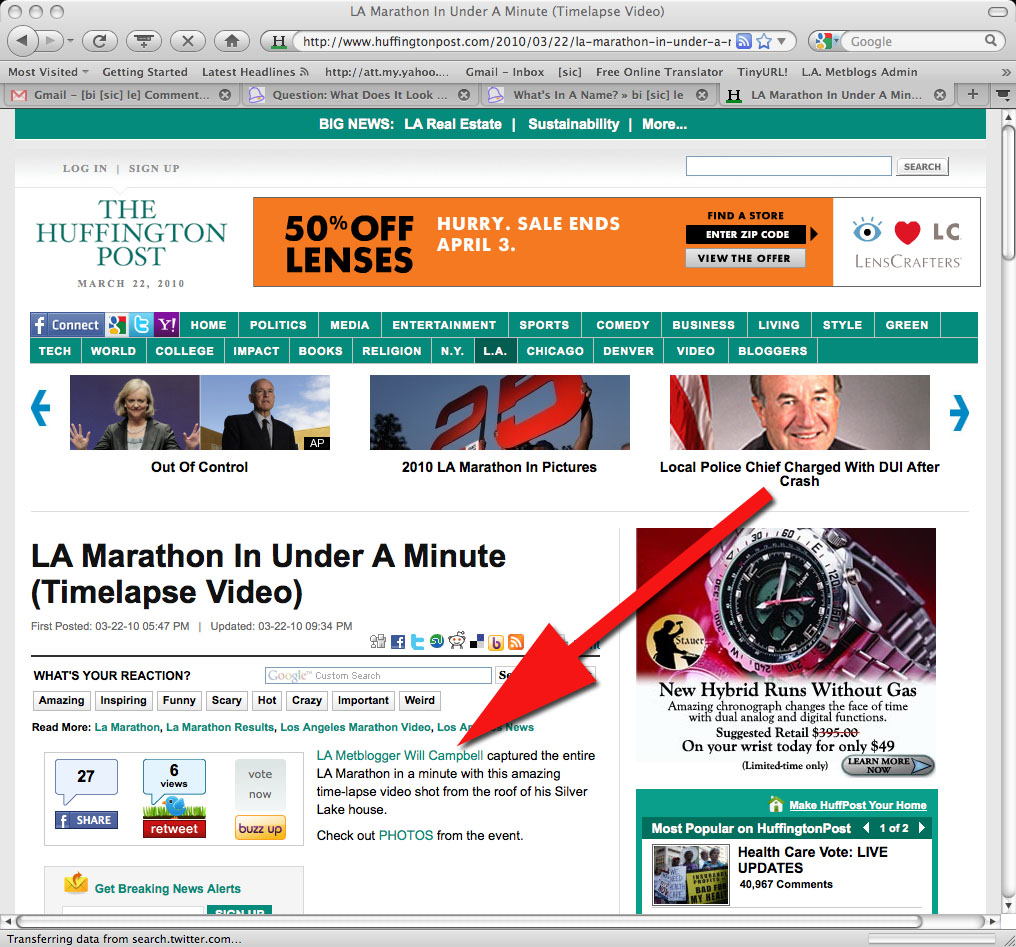The width and height of the screenshot is (1016, 947).
Task: Click the magnifier in the Google search box
Action: click(991, 41)
